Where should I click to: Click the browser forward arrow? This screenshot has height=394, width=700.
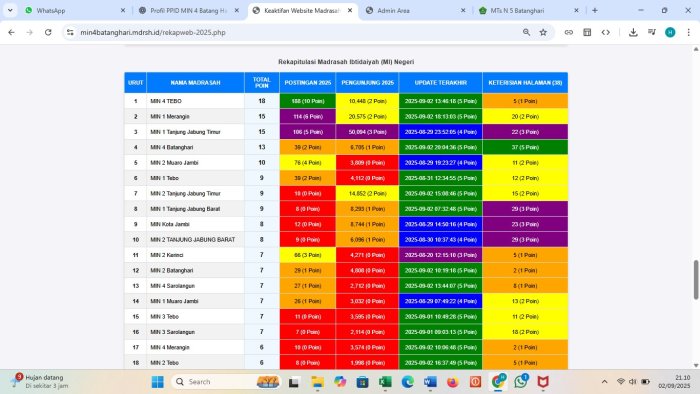click(29, 32)
